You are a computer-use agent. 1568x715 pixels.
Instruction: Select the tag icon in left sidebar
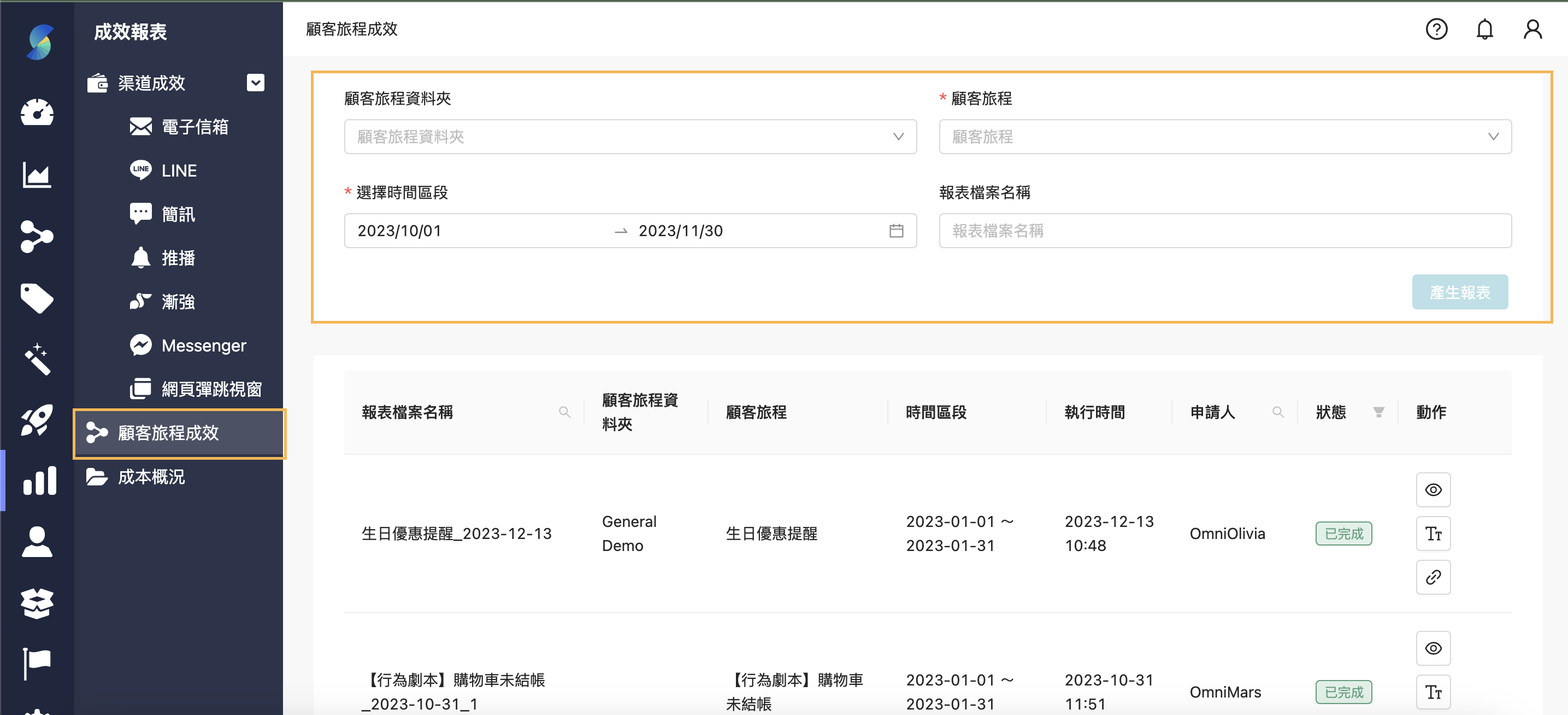point(37,298)
